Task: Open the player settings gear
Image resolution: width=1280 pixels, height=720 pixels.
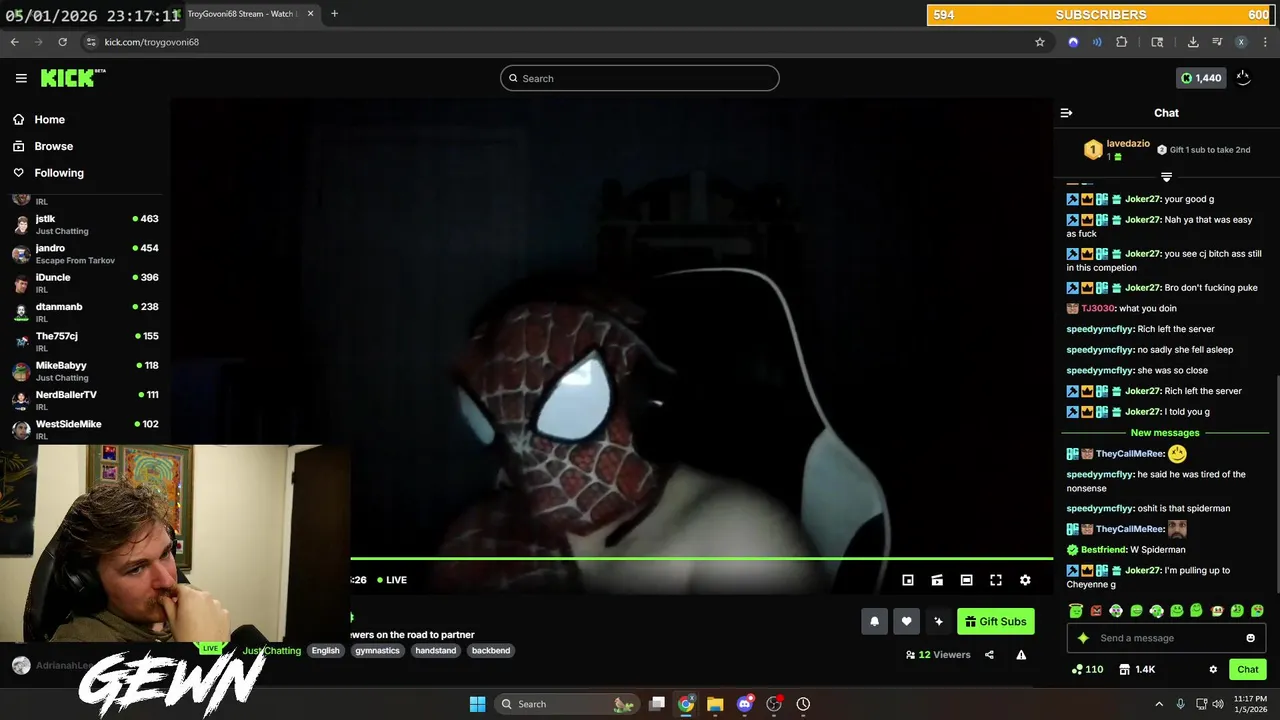Action: tap(1025, 580)
